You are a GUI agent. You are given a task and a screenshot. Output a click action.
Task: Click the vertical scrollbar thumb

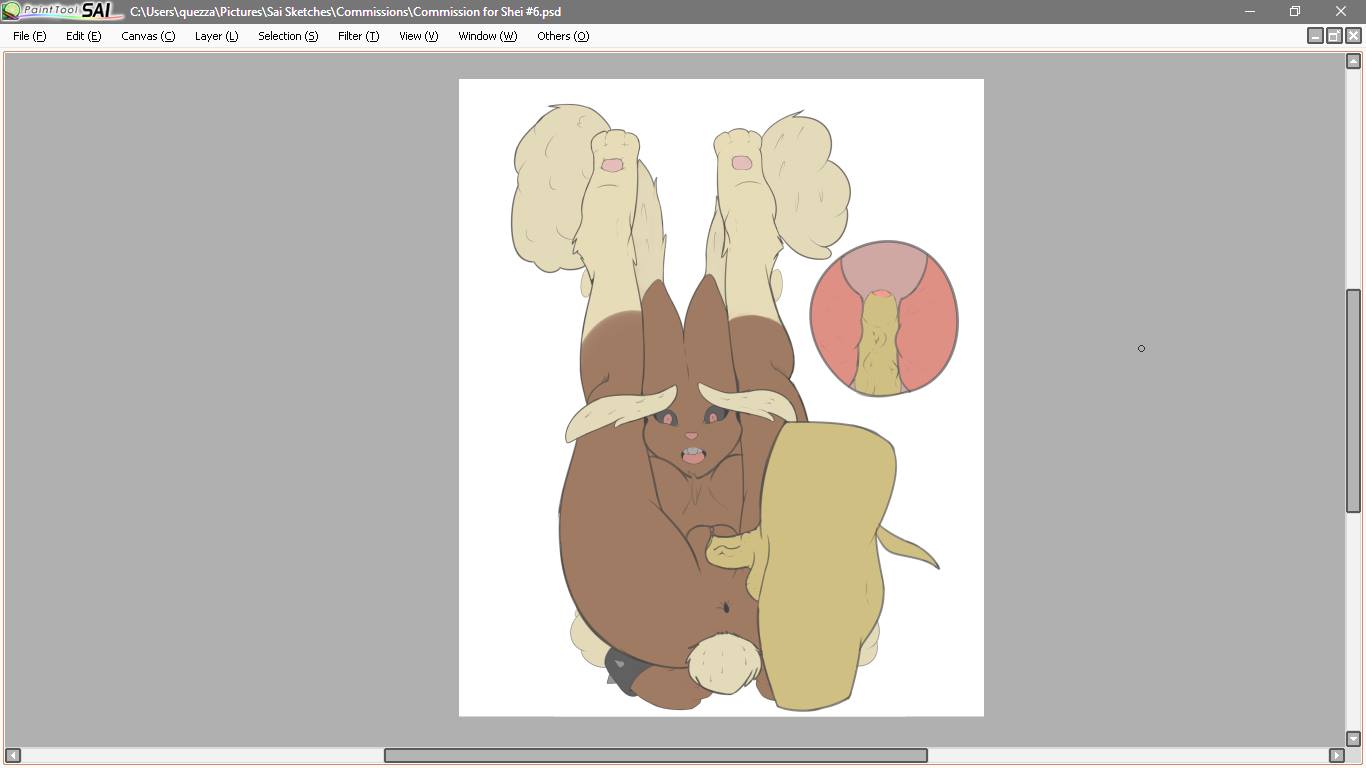[1353, 400]
